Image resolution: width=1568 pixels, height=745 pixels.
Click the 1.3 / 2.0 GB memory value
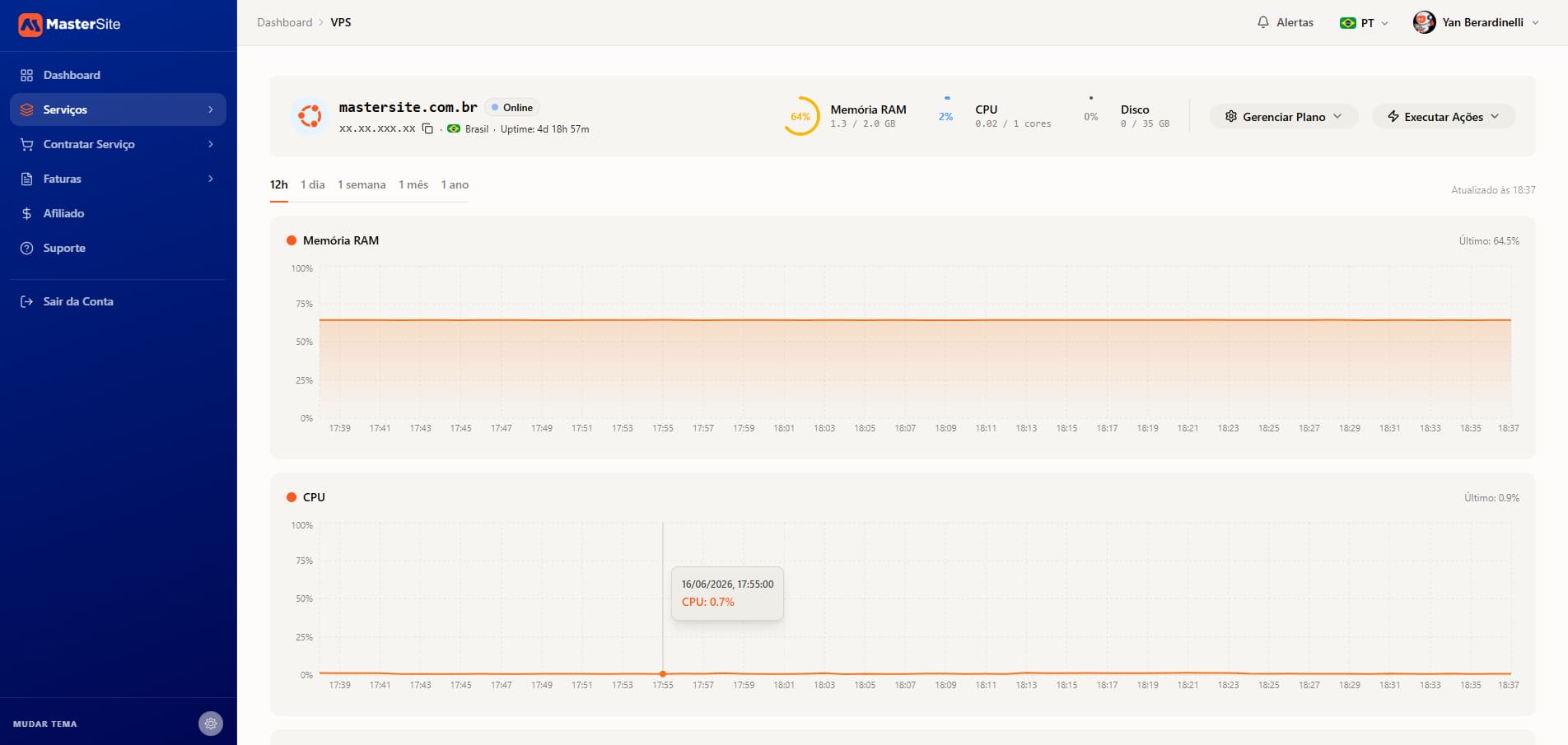click(863, 123)
